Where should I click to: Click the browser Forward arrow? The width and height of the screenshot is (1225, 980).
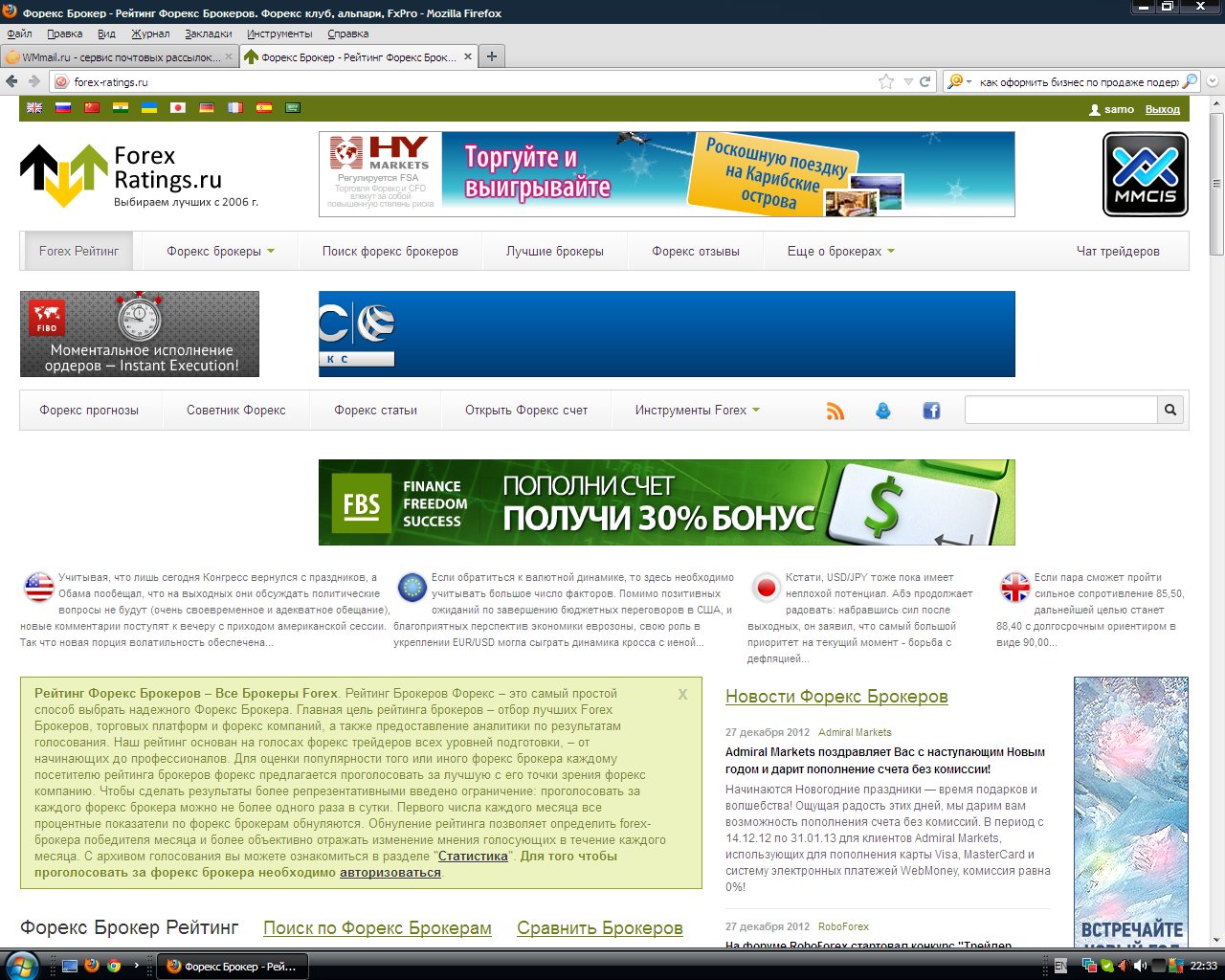click(34, 81)
